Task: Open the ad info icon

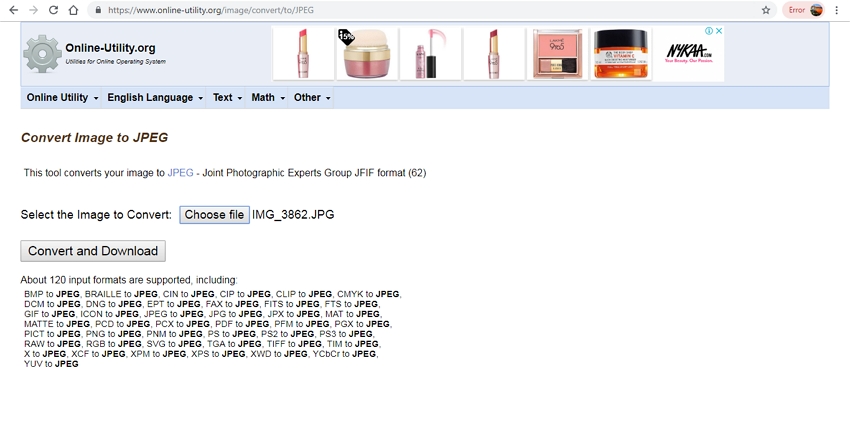Action: [x=708, y=31]
